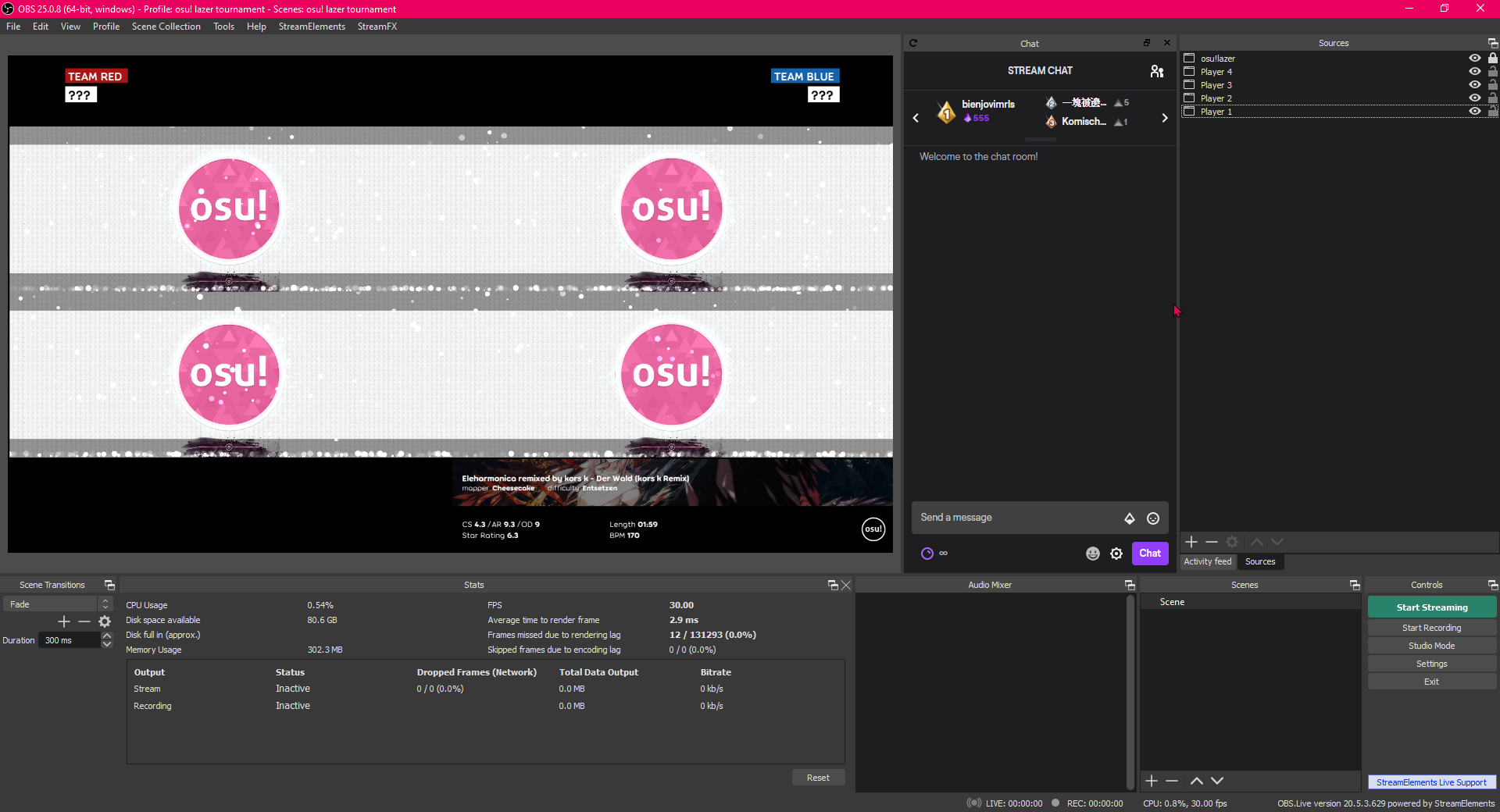1500x812 pixels.
Task: Float the Sources dock panel
Action: click(x=1493, y=44)
